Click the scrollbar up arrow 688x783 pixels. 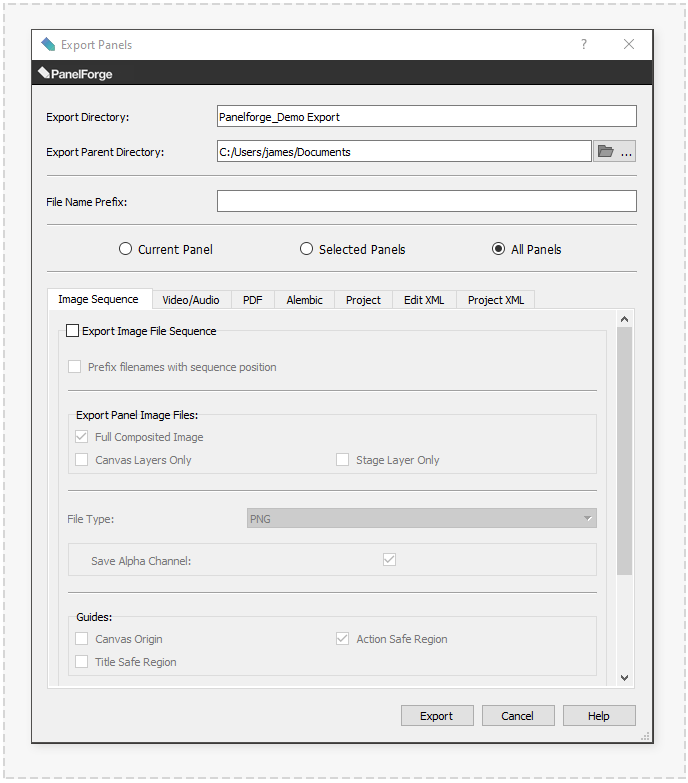pos(624,319)
